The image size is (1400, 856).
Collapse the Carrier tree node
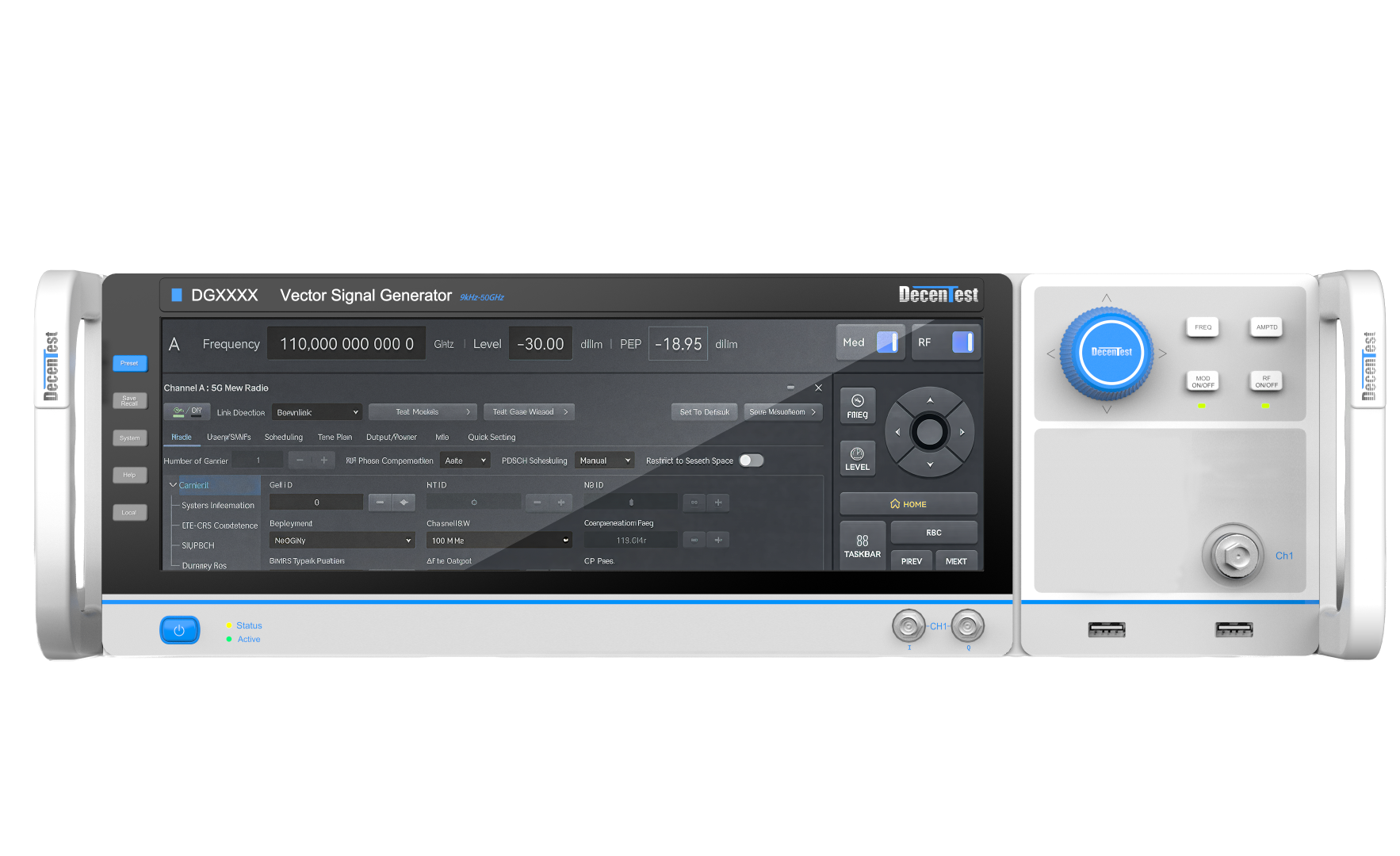pos(173,485)
